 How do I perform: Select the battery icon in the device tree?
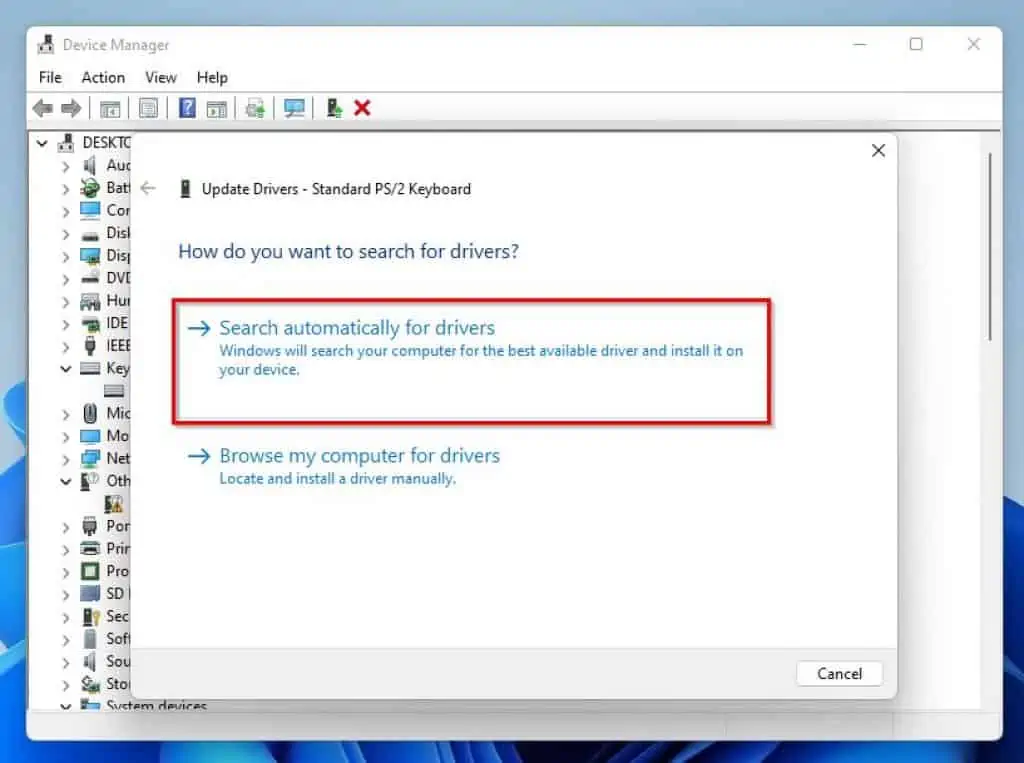pos(90,188)
